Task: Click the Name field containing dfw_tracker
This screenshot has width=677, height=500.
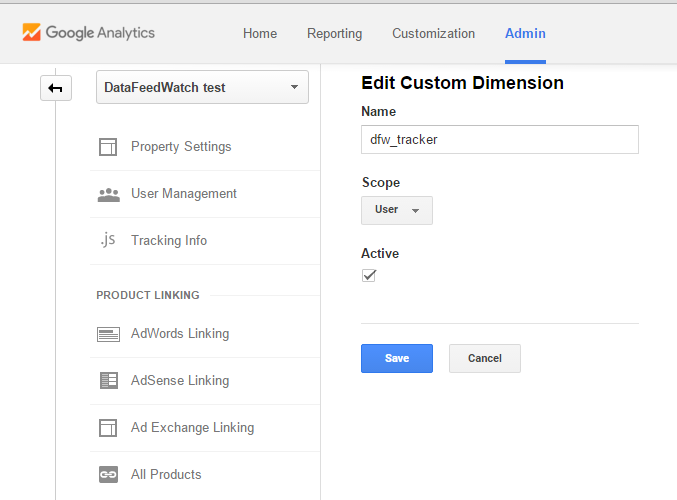Action: (x=500, y=139)
